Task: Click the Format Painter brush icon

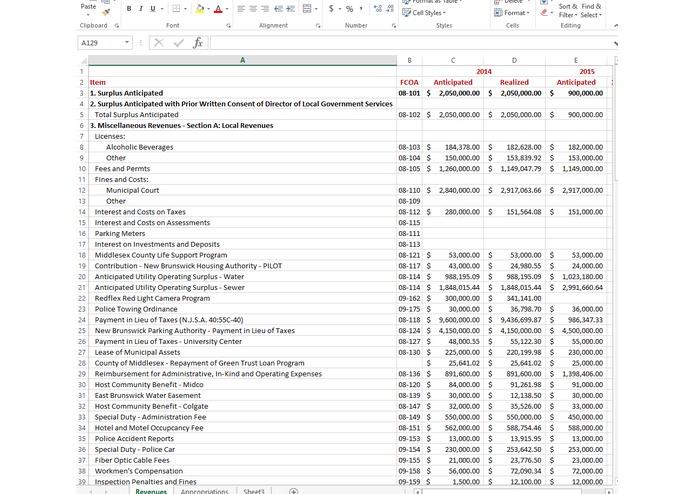Action: (x=106, y=12)
